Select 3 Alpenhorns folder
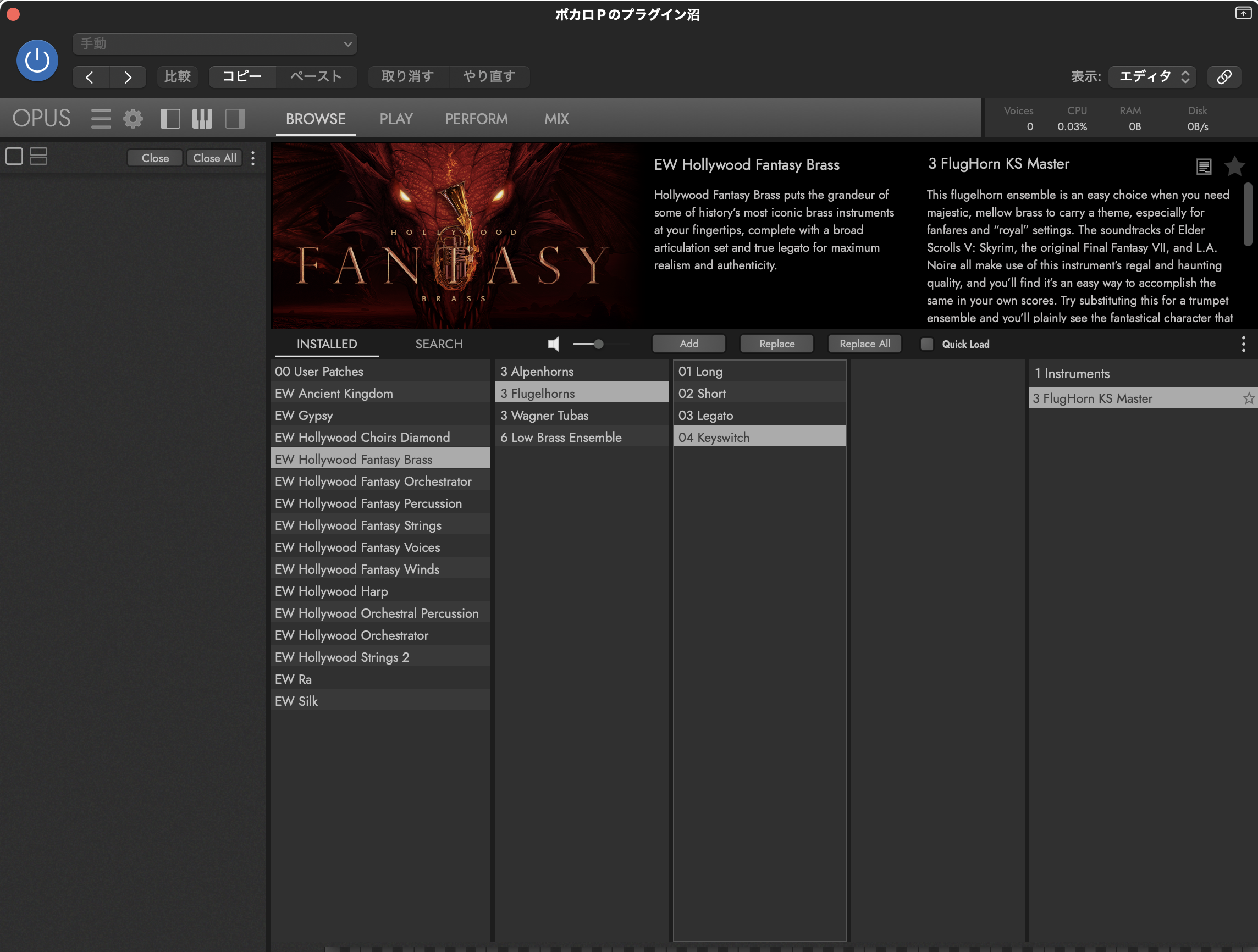Image resolution: width=1258 pixels, height=952 pixels. 582,372
